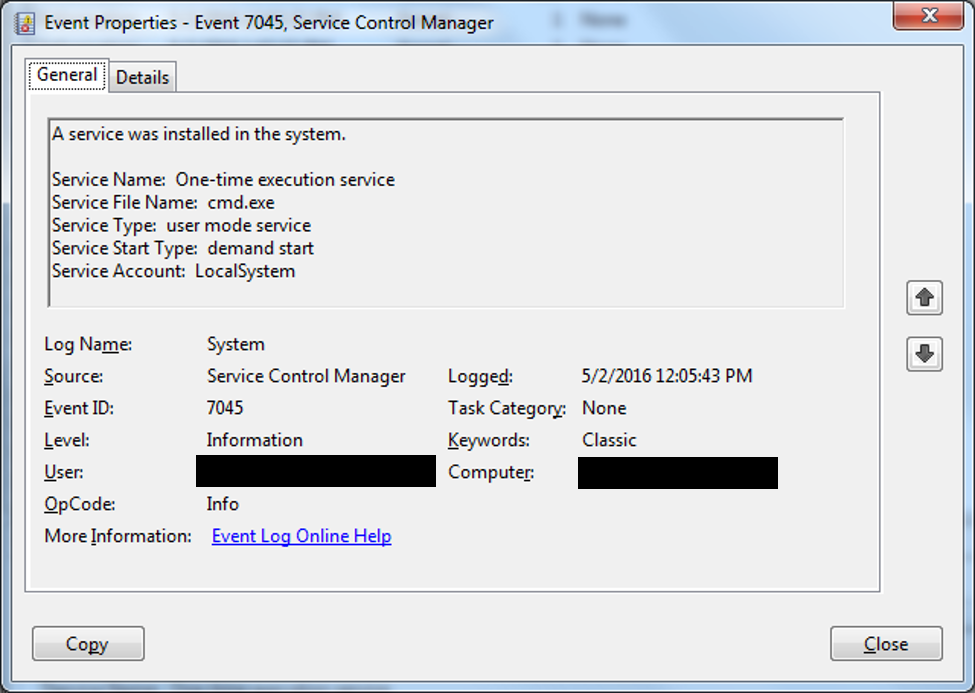975x693 pixels.
Task: Open the Event Log Online Help link
Action: [301, 536]
